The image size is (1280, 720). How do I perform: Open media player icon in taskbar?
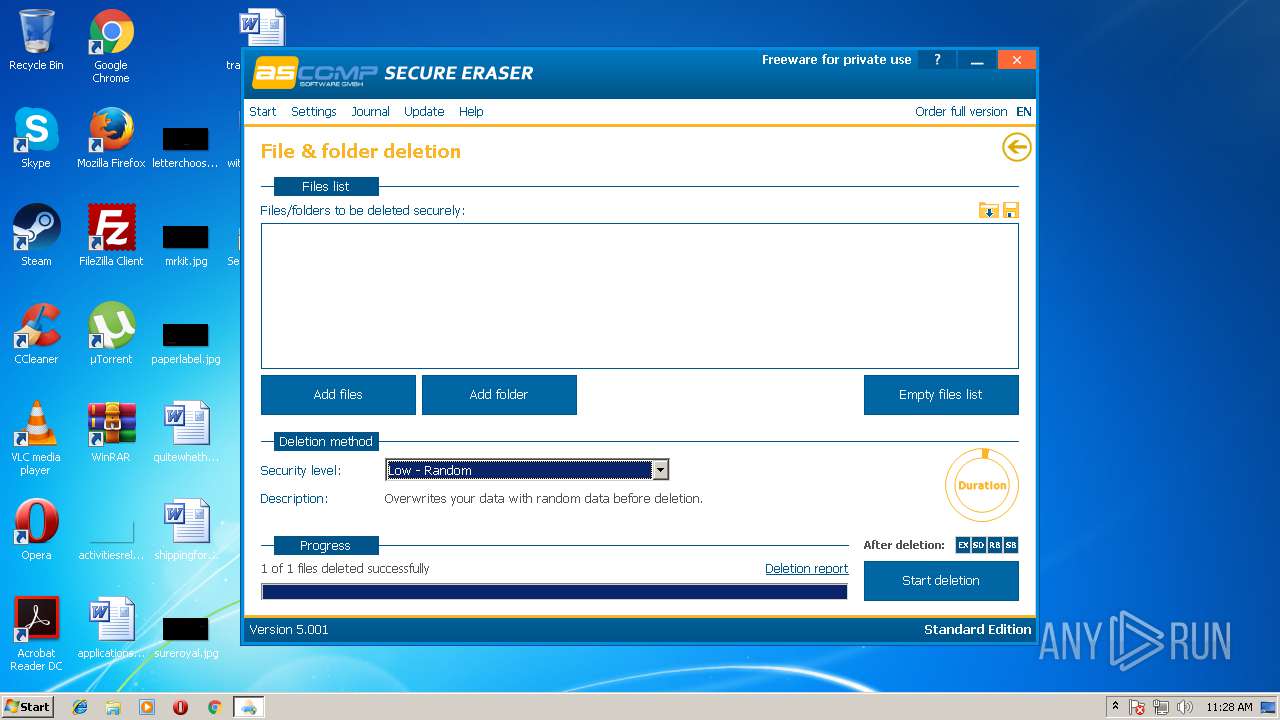tap(147, 707)
